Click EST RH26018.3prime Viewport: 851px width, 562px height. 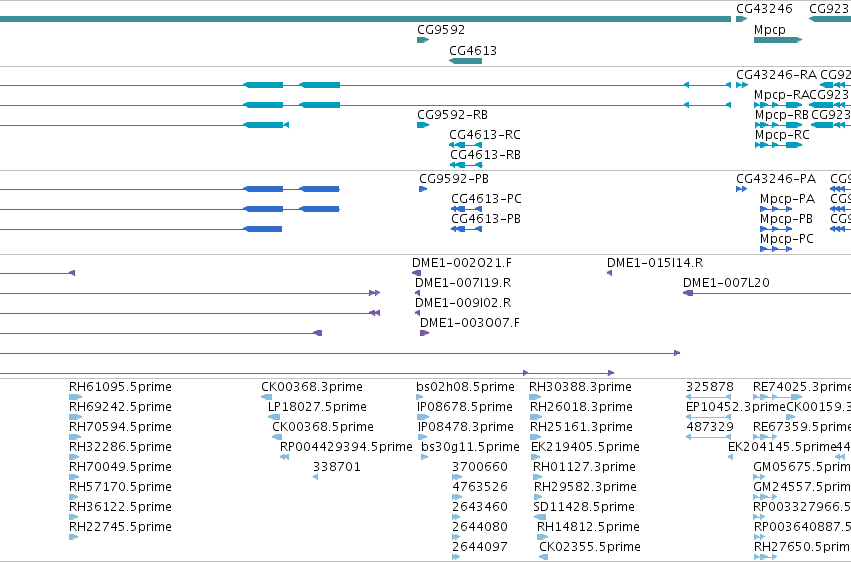pyautogui.click(x=581, y=407)
